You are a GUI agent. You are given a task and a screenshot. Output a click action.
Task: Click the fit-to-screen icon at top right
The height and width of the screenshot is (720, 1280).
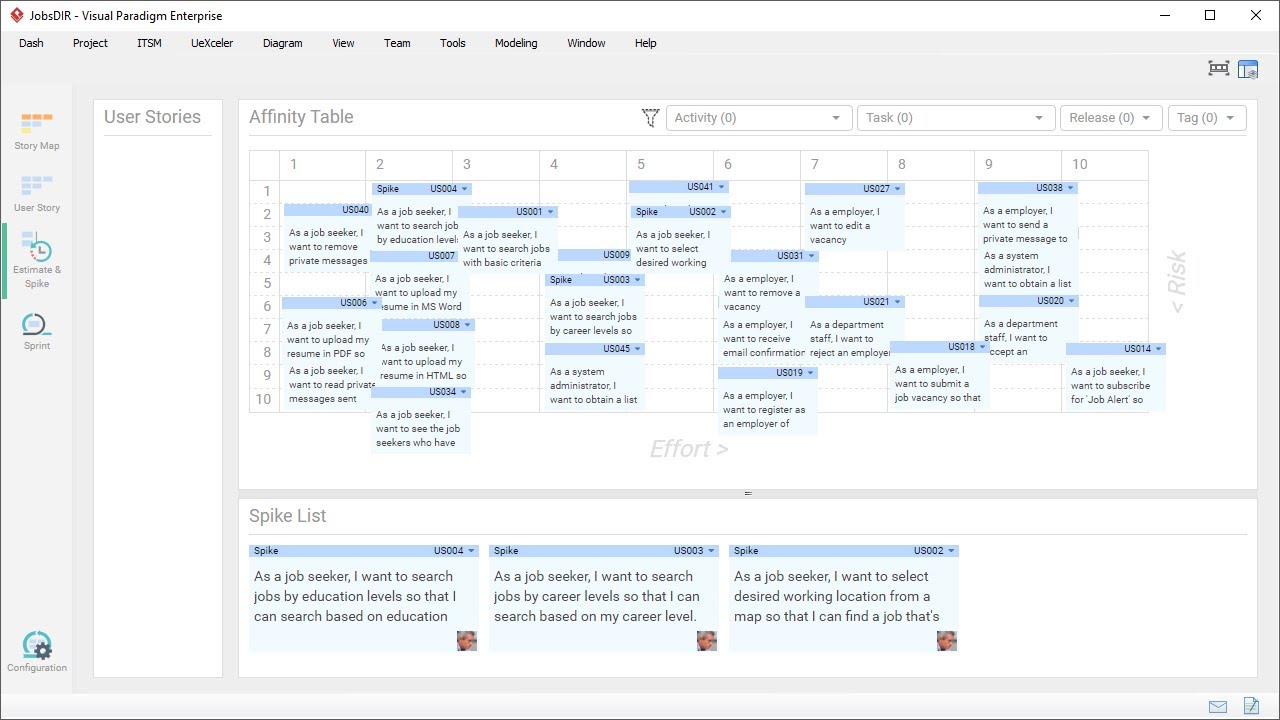pyautogui.click(x=1218, y=69)
